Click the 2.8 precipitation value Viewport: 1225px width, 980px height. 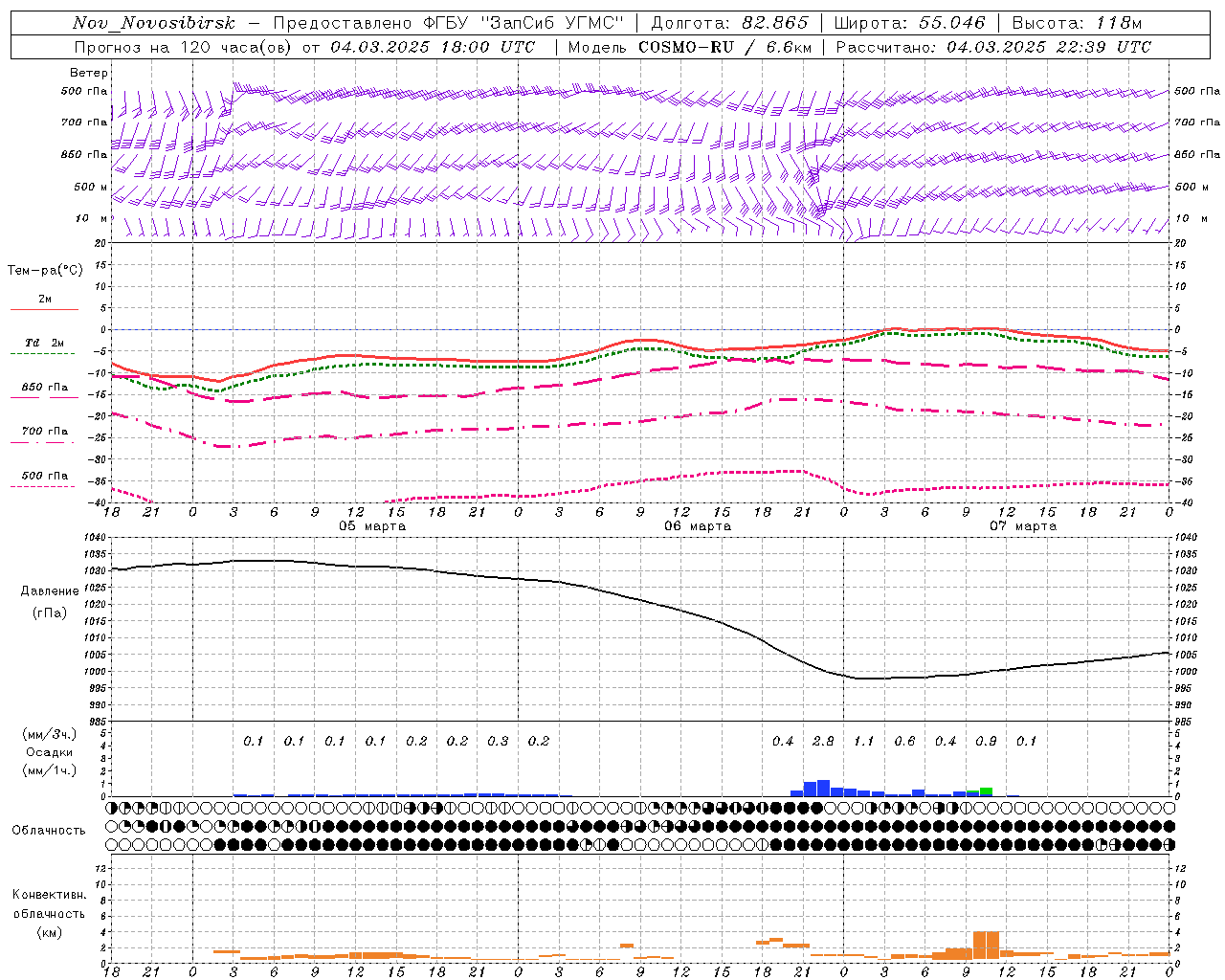tap(823, 742)
